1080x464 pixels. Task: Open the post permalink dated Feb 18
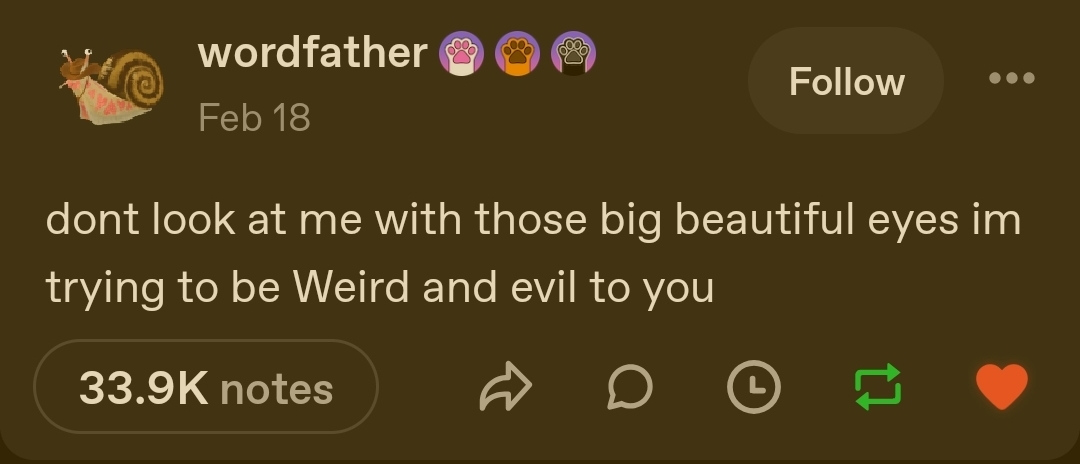coord(254,118)
